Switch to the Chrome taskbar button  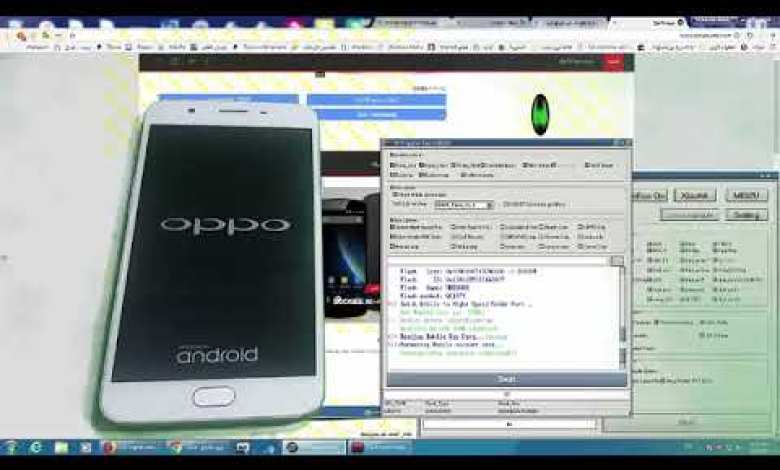[196, 448]
